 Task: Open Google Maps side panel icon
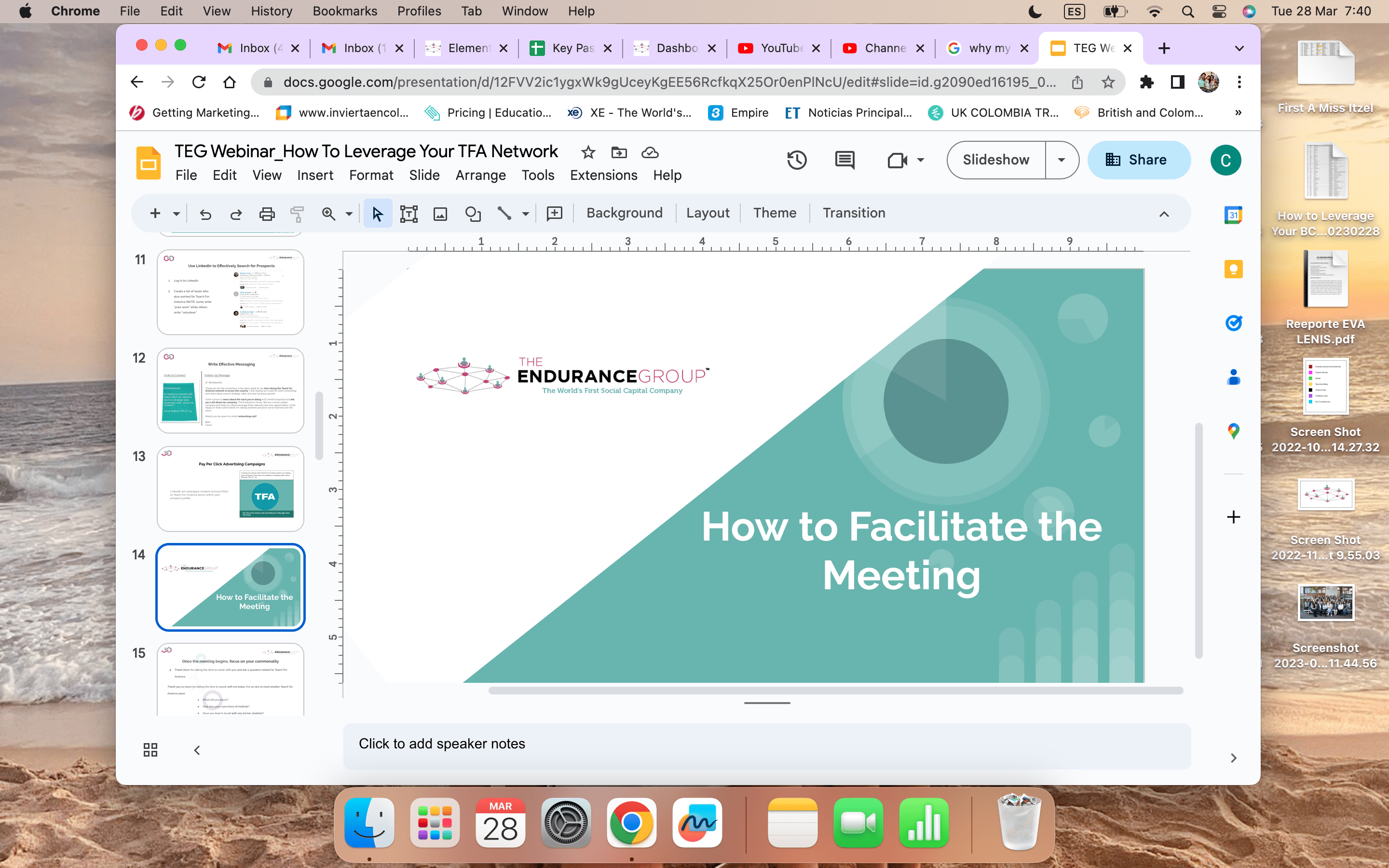coord(1233,431)
